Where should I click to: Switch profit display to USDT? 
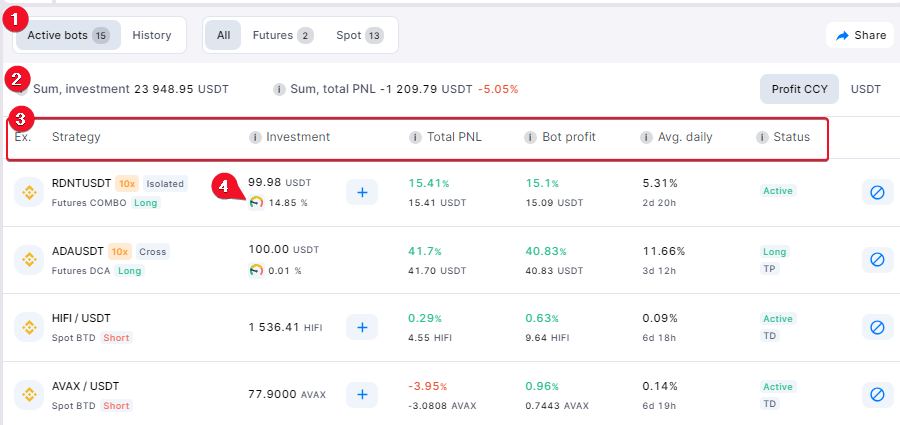click(866, 90)
